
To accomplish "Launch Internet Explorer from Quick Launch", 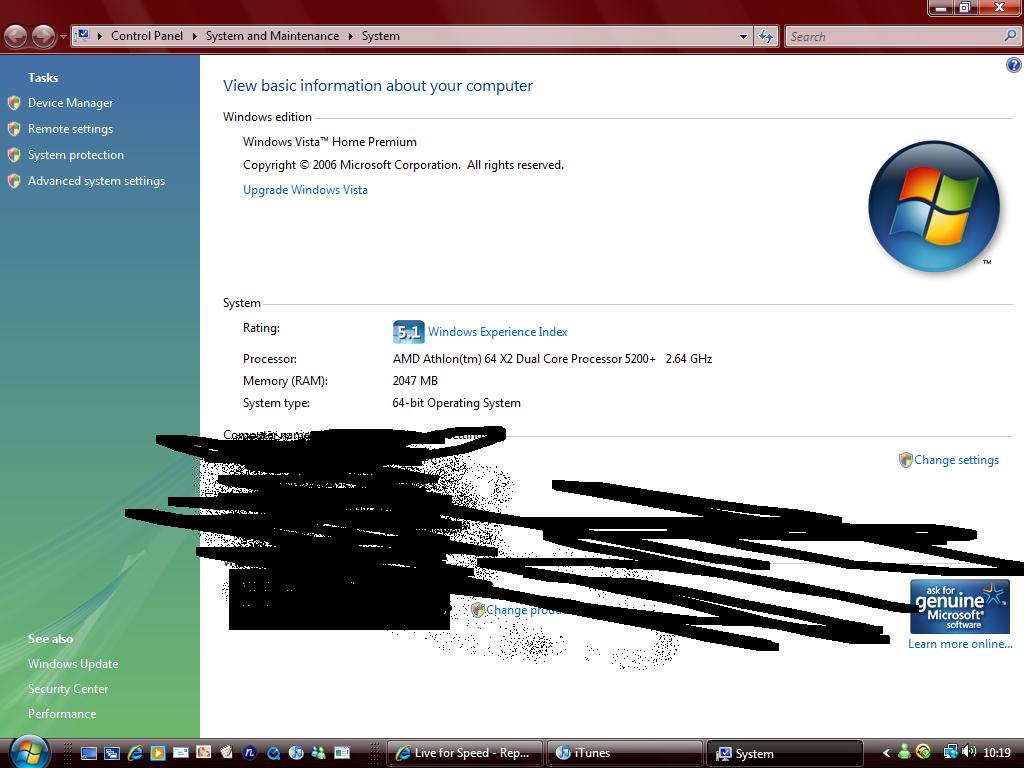I will tap(135, 753).
